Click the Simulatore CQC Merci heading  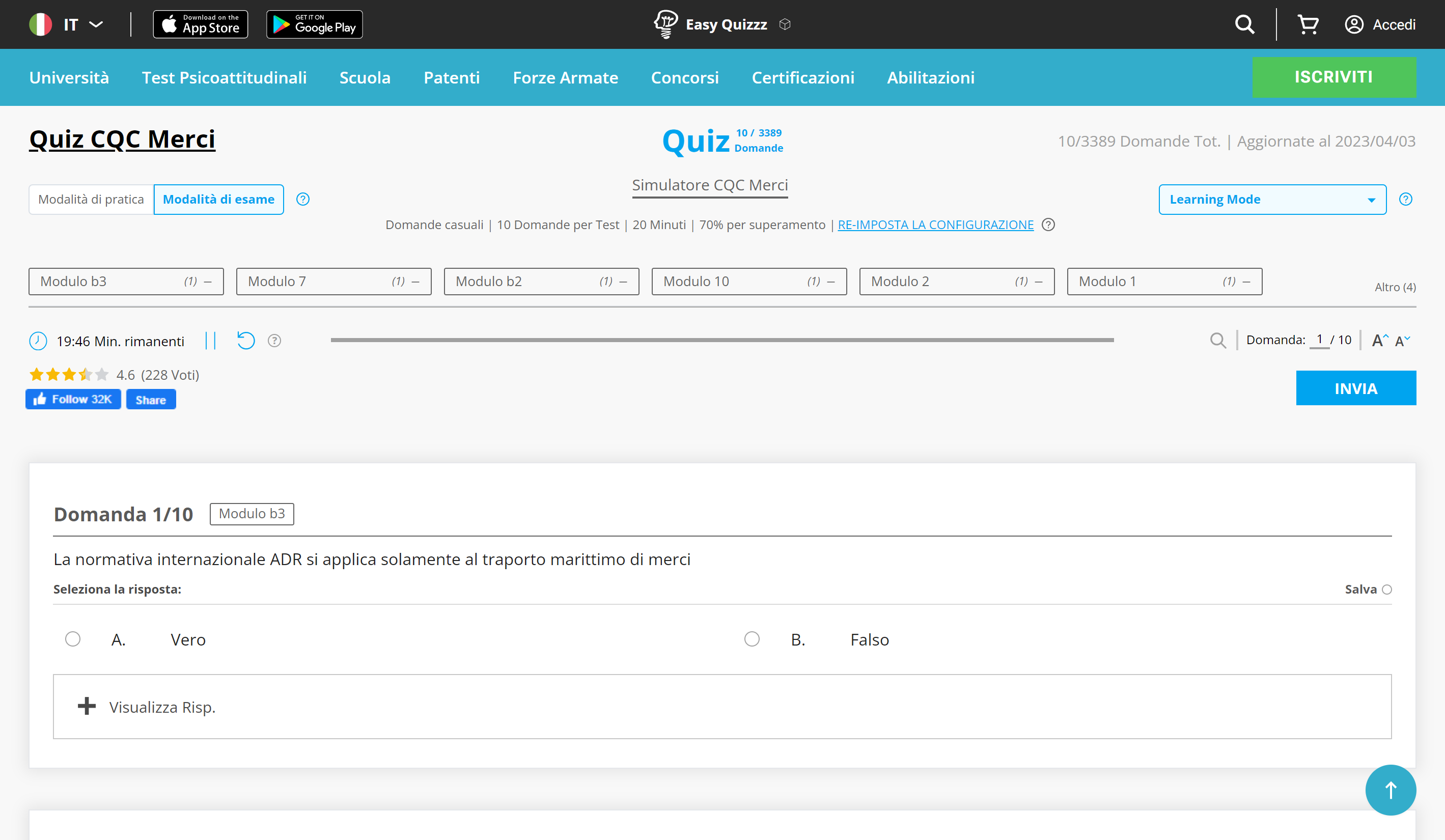tap(710, 185)
